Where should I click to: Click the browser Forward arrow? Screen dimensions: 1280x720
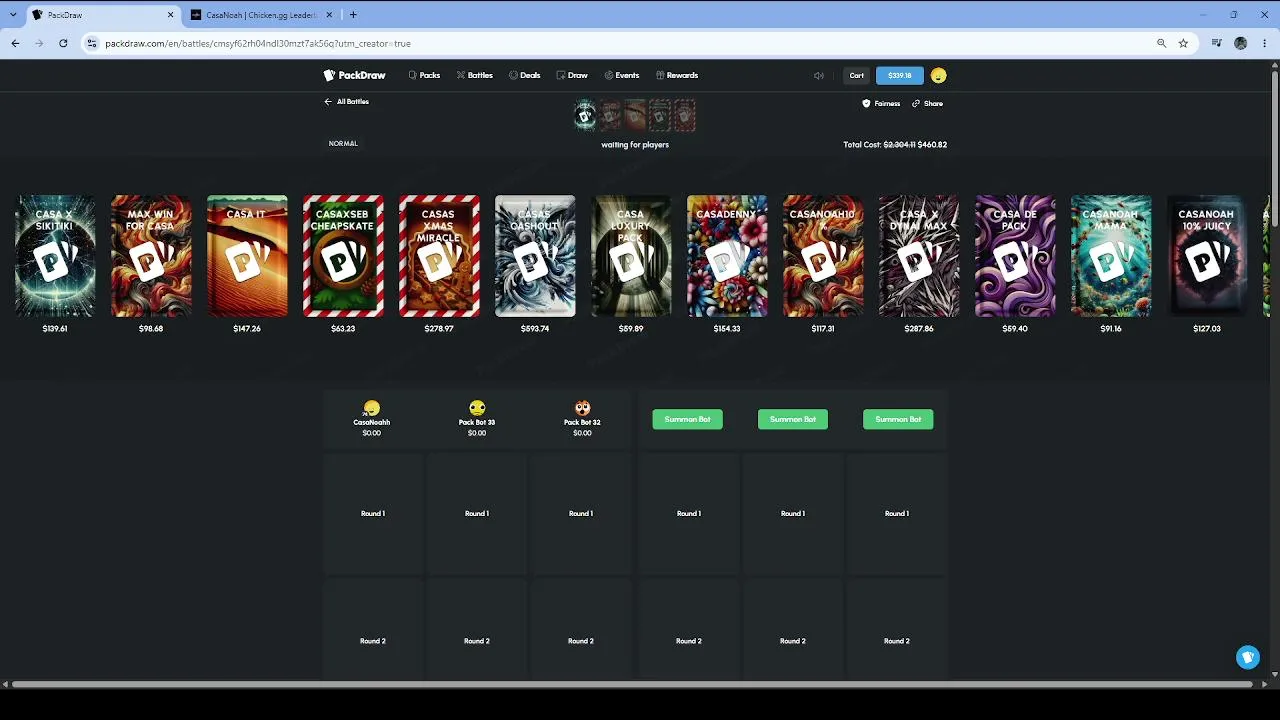39,43
